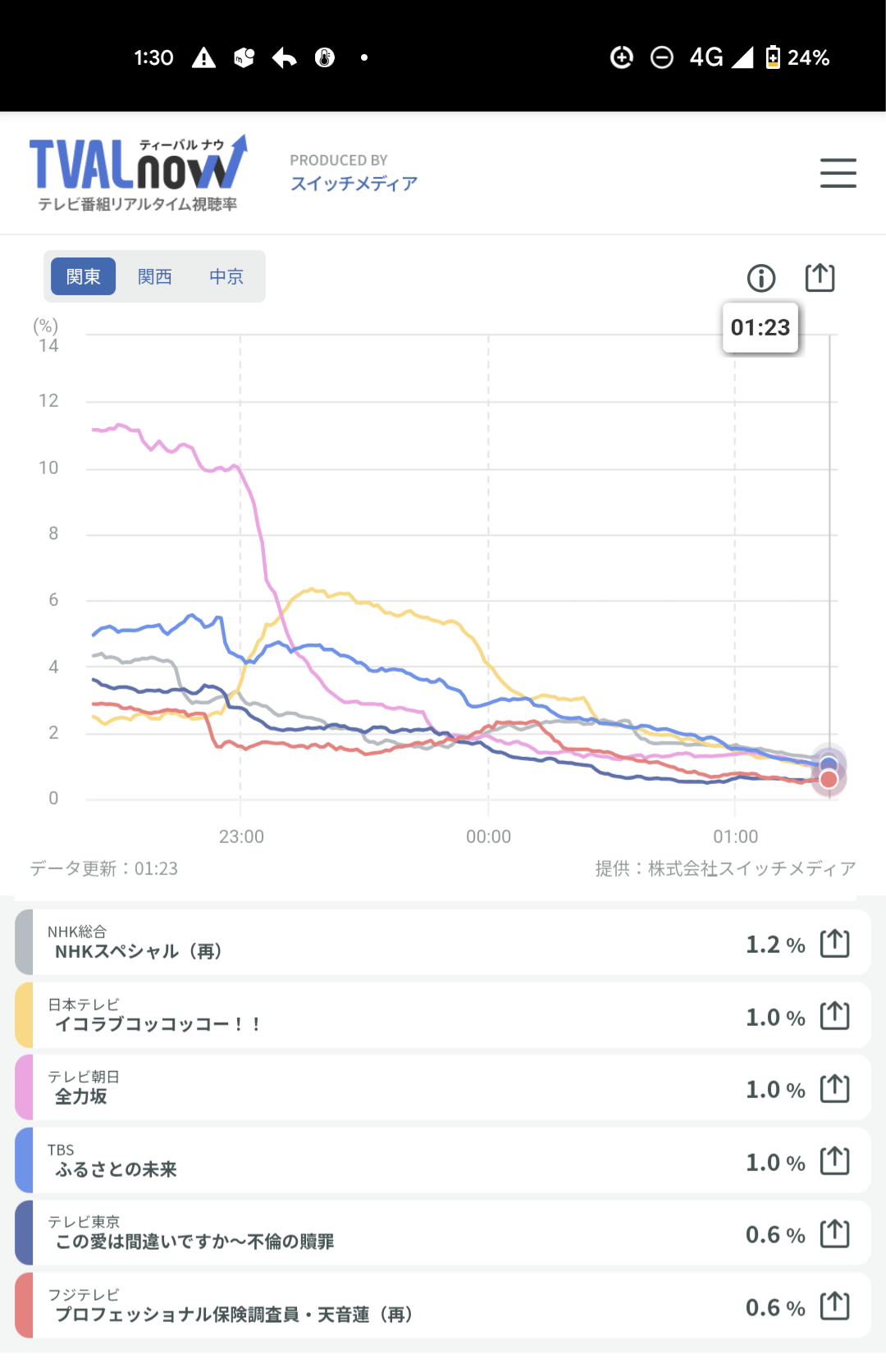Screen dimensions: 886x1372
Task: Share the TBS ふるさとの未来 rating
Action: point(834,1161)
